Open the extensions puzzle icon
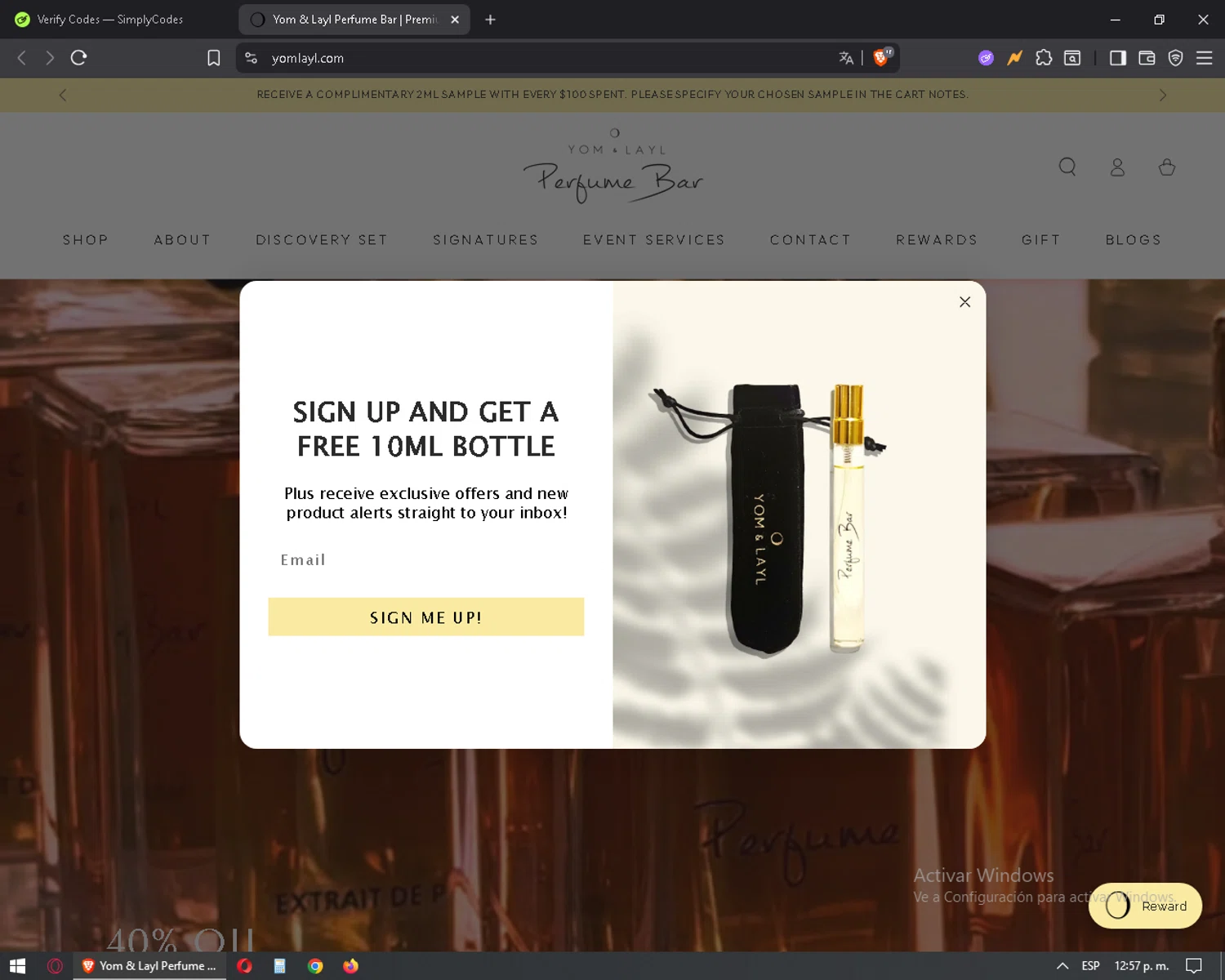The image size is (1225, 980). 1044,58
